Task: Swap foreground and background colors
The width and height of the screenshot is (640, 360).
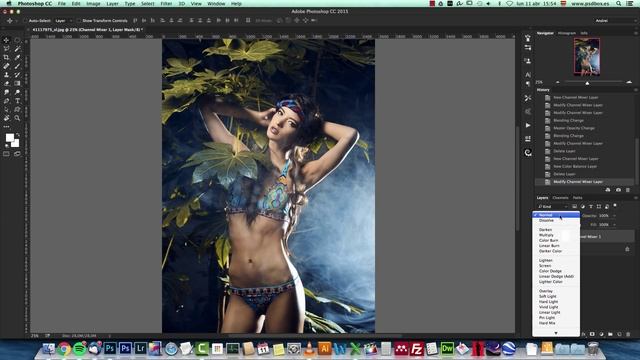Action: point(18,134)
